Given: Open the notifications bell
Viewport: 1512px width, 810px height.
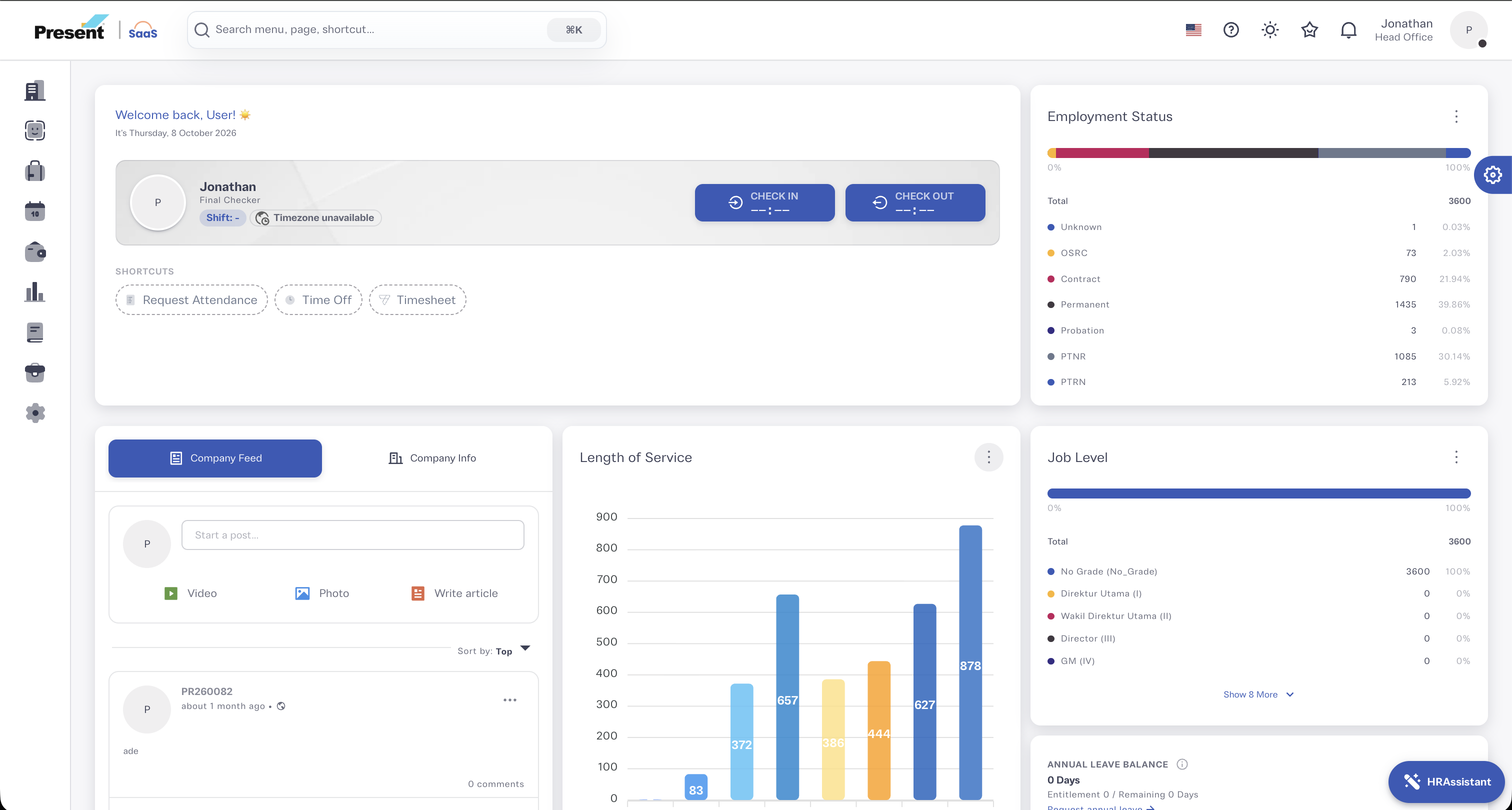Looking at the screenshot, I should [x=1349, y=30].
